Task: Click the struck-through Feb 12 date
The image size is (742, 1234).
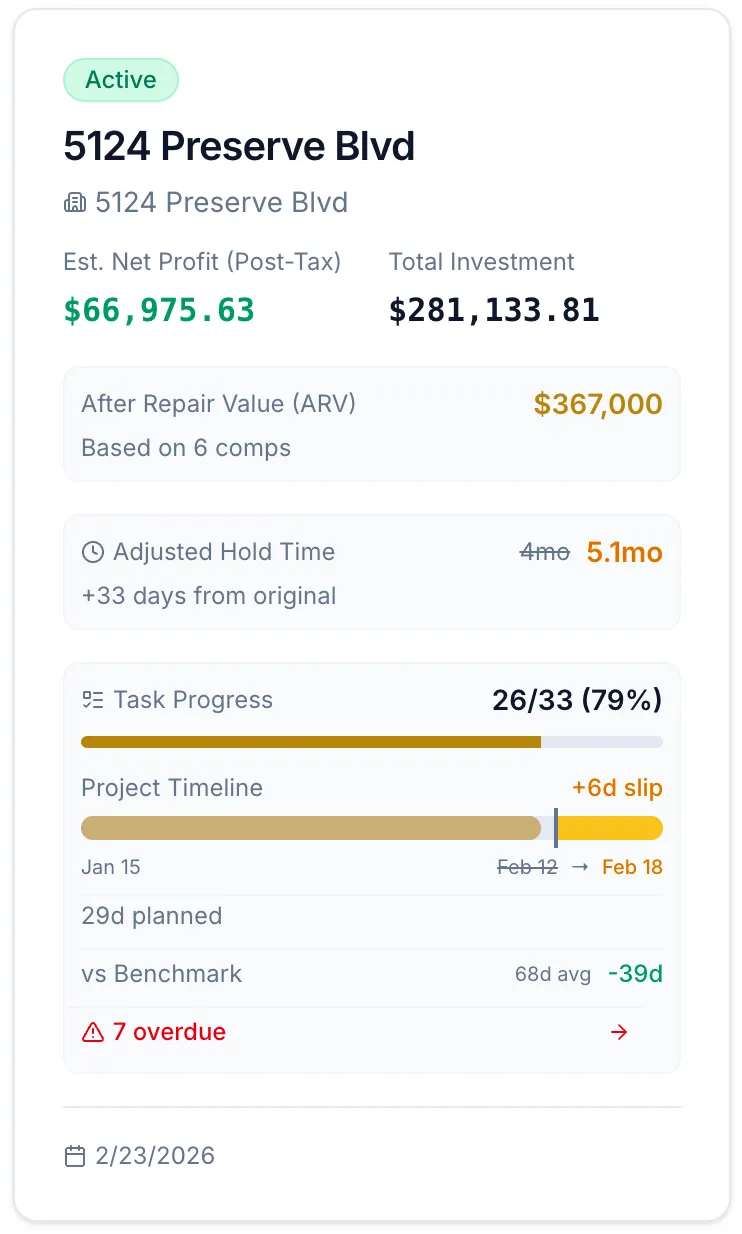Action: (x=527, y=867)
